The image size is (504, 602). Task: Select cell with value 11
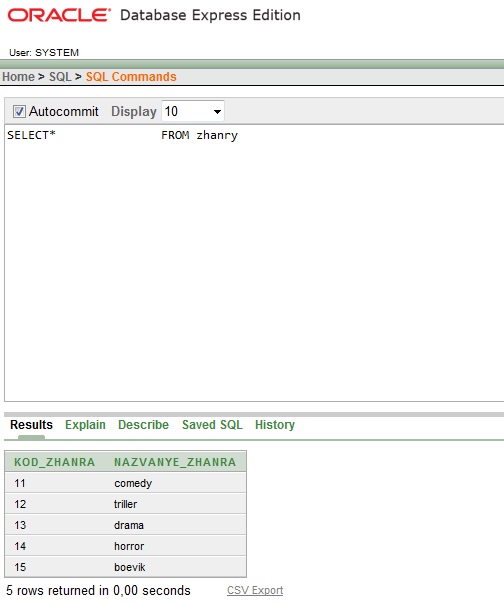click(x=20, y=483)
